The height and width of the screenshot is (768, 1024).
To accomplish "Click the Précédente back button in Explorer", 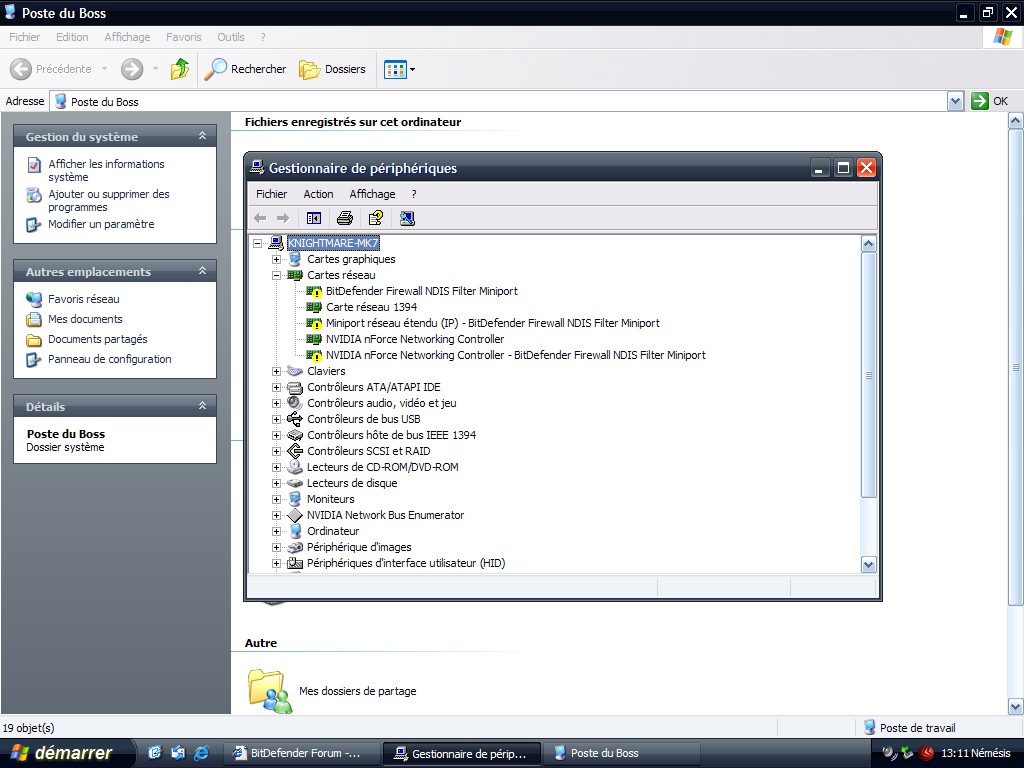I will tap(51, 69).
